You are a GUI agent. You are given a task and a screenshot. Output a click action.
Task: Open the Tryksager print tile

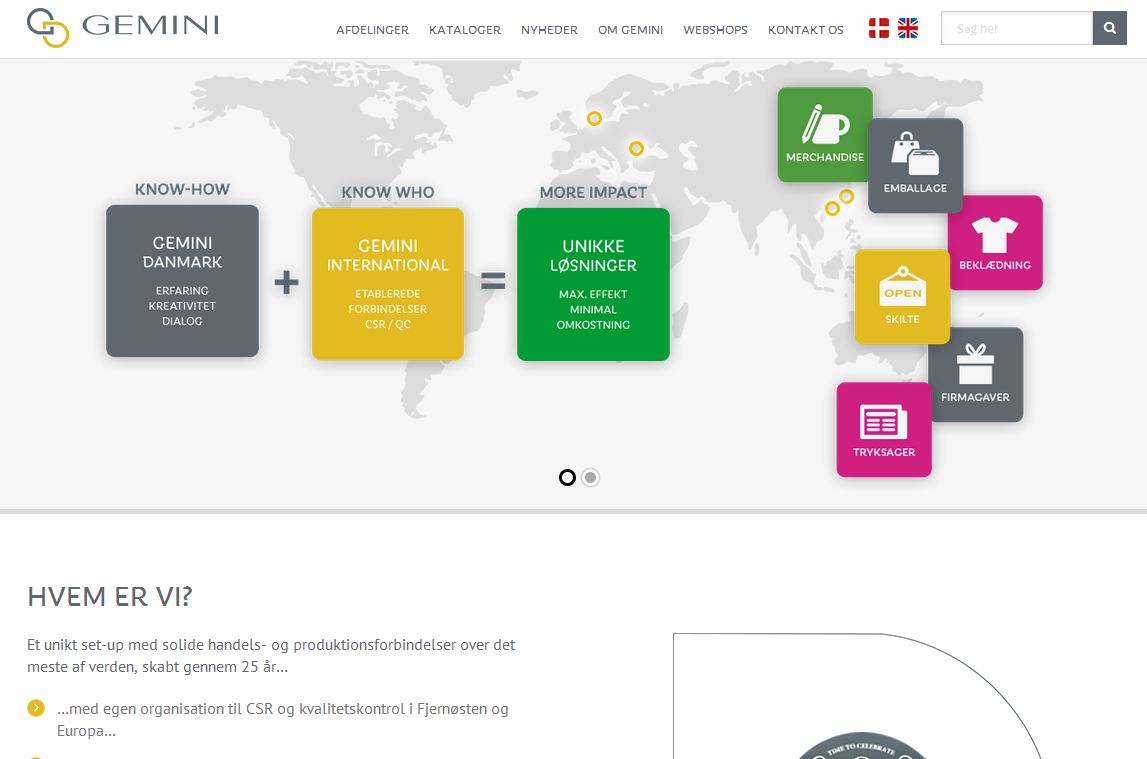click(884, 430)
